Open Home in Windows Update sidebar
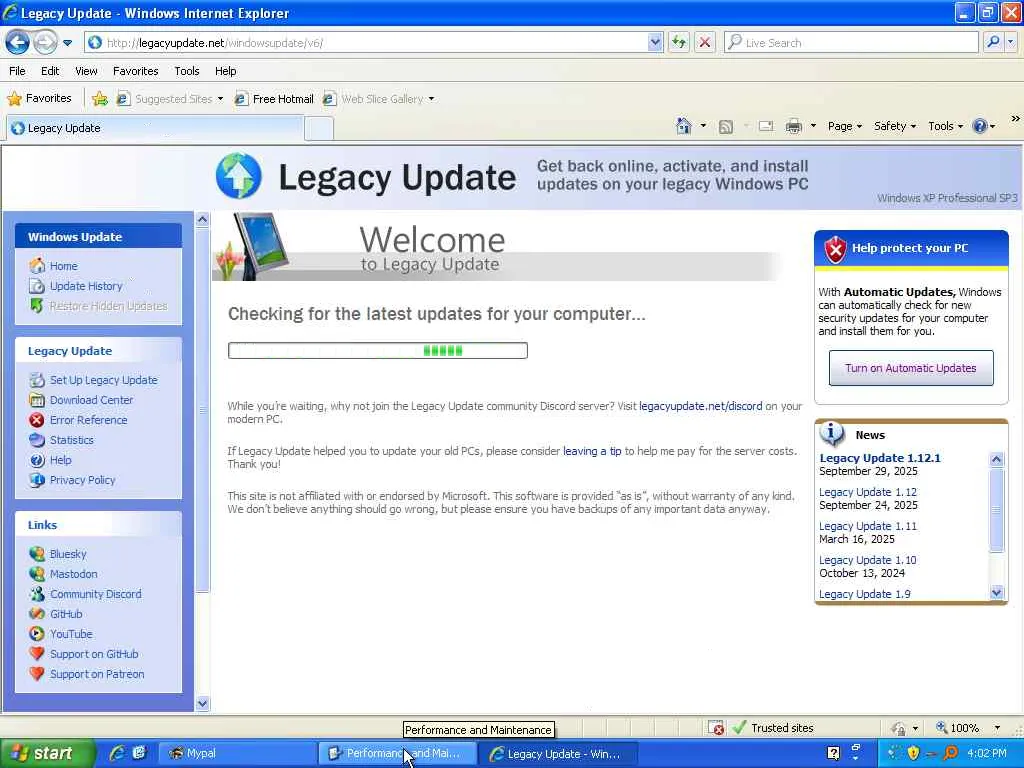1024x768 pixels. click(63, 266)
